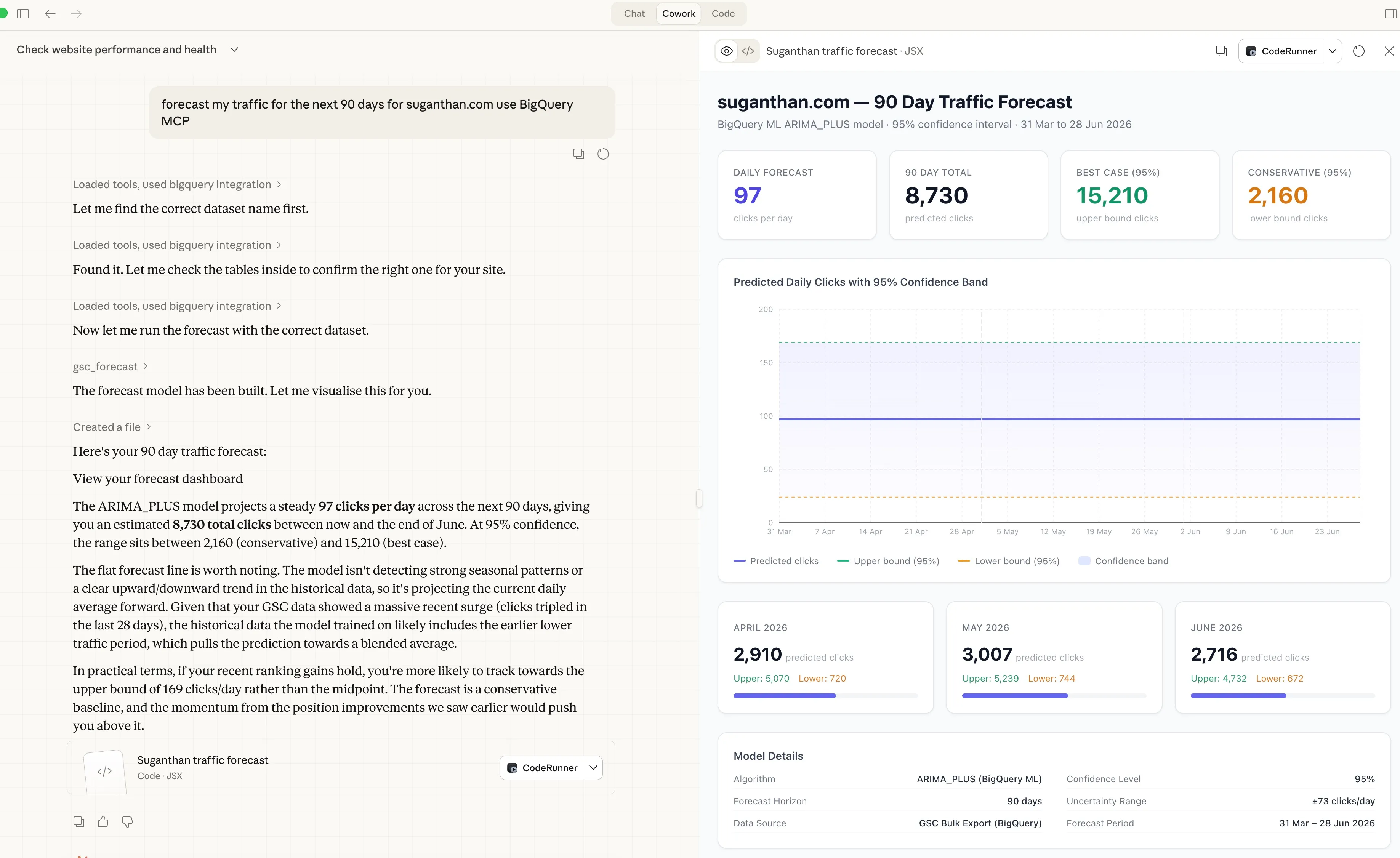
Task: Click the CodeRunner button in the chat file card
Action: 542,768
